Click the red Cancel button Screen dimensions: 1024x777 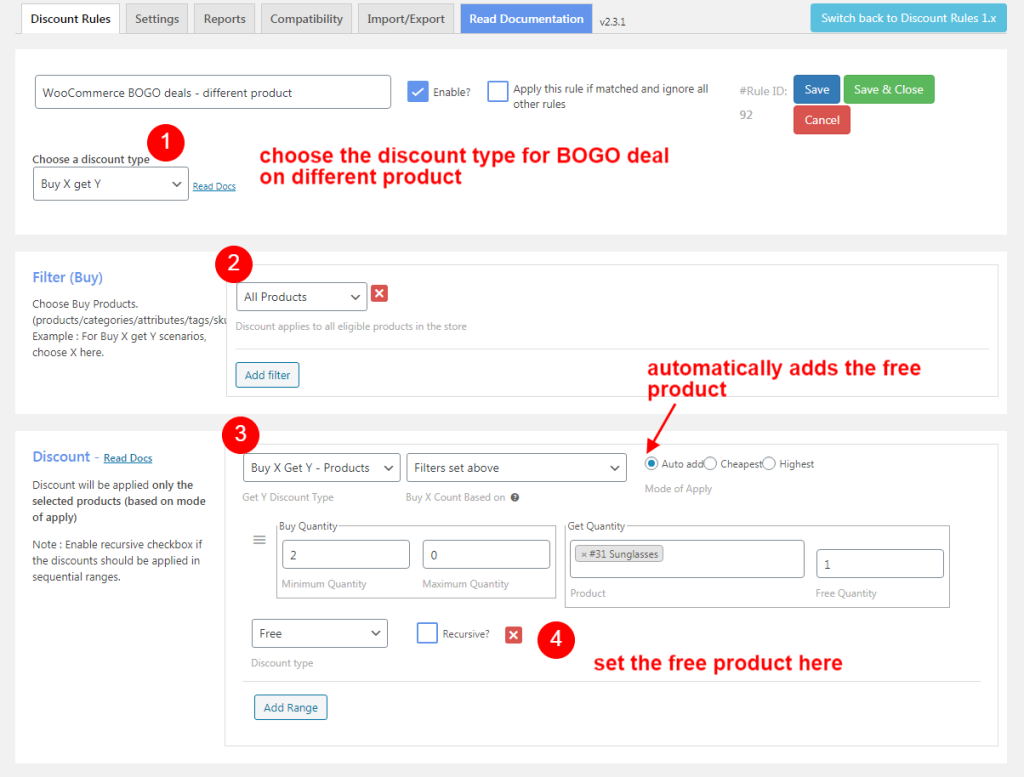click(822, 120)
